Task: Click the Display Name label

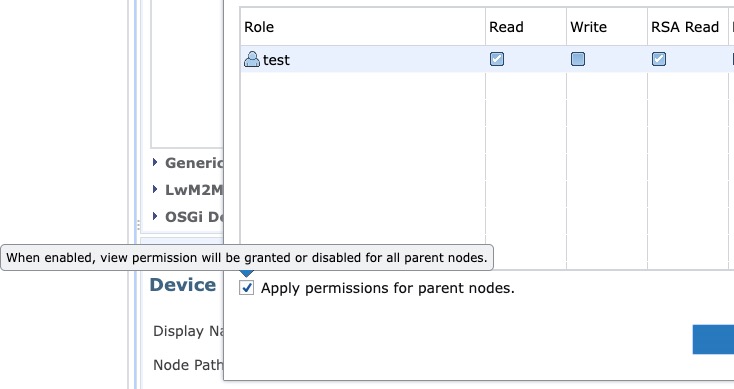Action: 188,331
